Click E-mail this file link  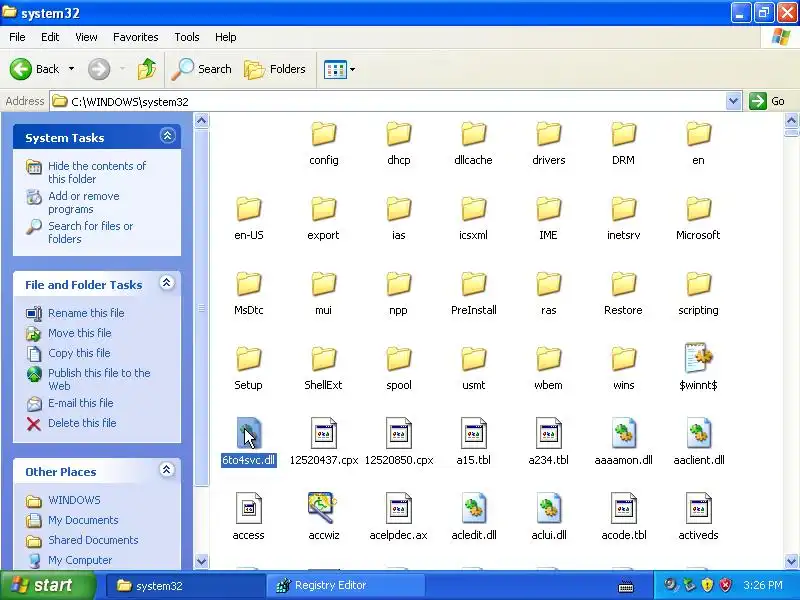tap(81, 403)
